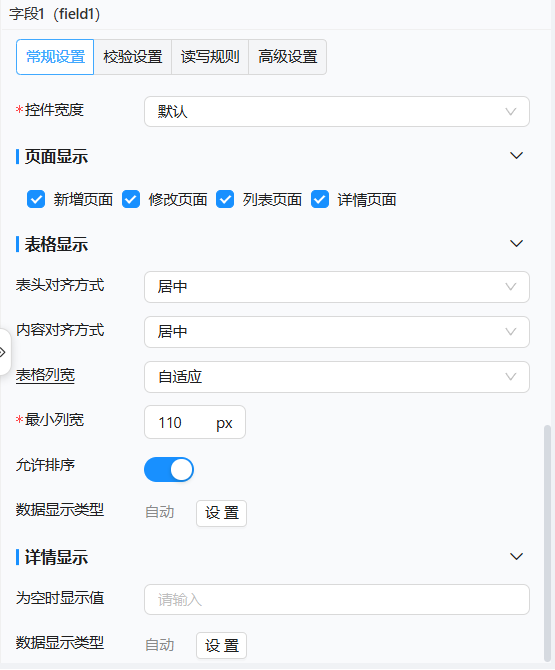Screen dimensions: 555x670
Task: Open the 表头对齐方式 dropdown
Action: point(337,287)
